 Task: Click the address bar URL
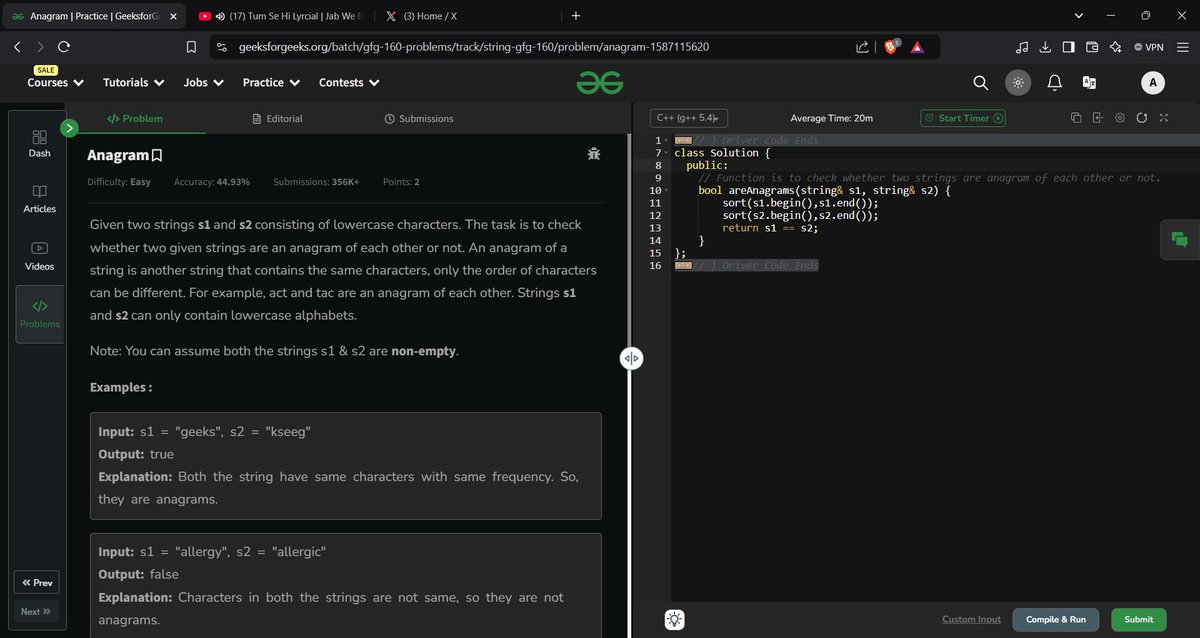[x=474, y=47]
